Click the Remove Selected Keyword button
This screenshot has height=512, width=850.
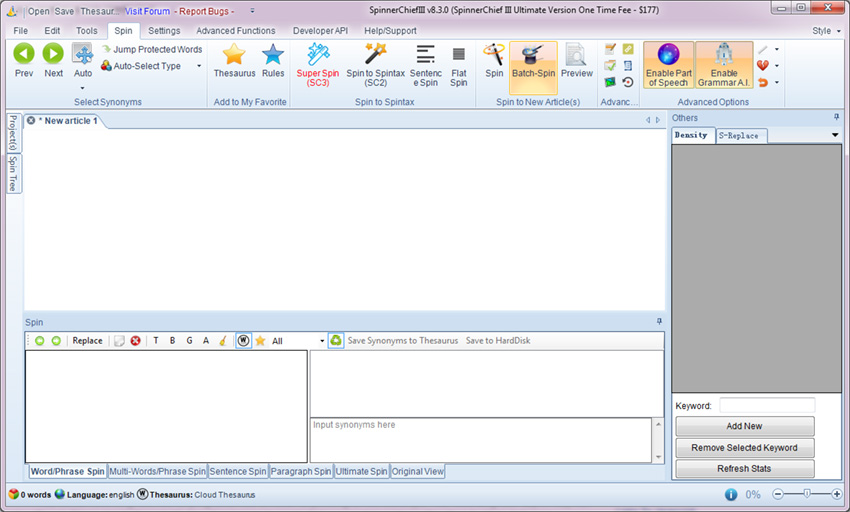[x=744, y=447]
